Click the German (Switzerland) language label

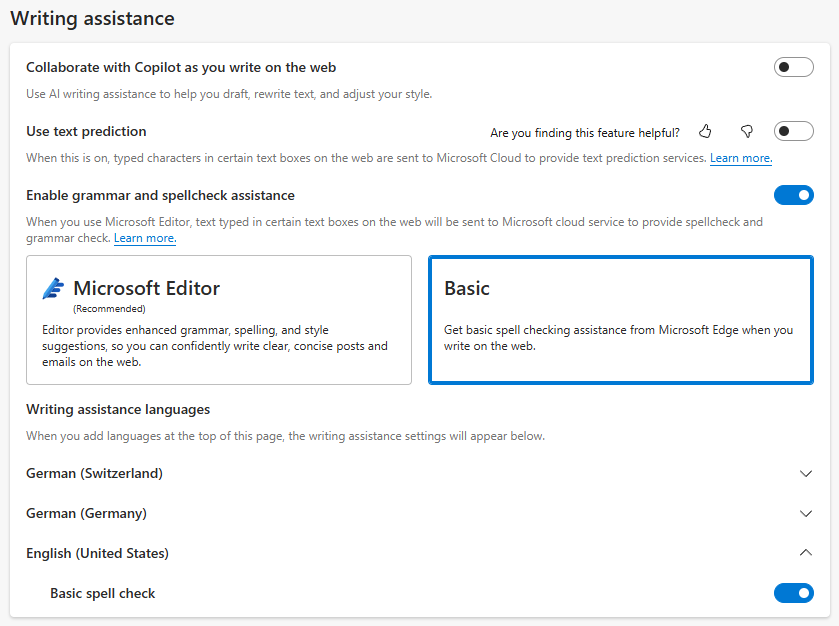(x=94, y=473)
